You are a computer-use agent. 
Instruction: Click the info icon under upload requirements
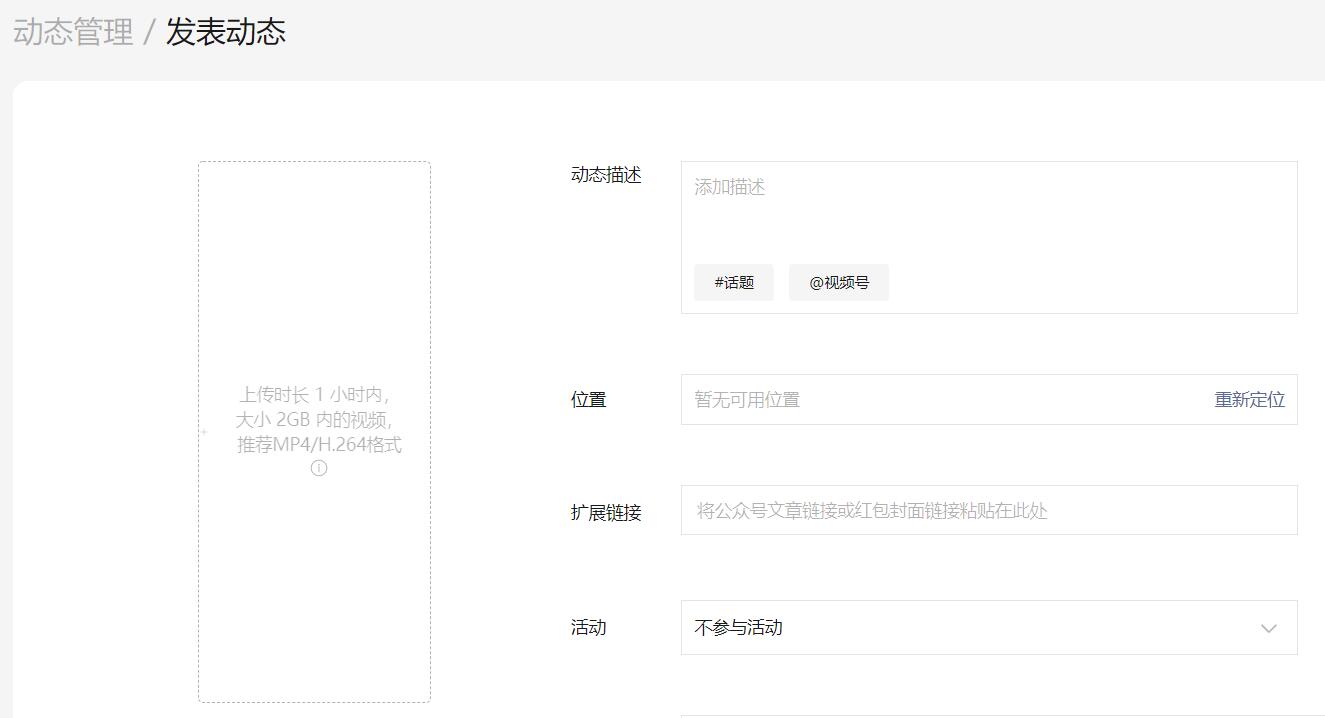click(319, 468)
